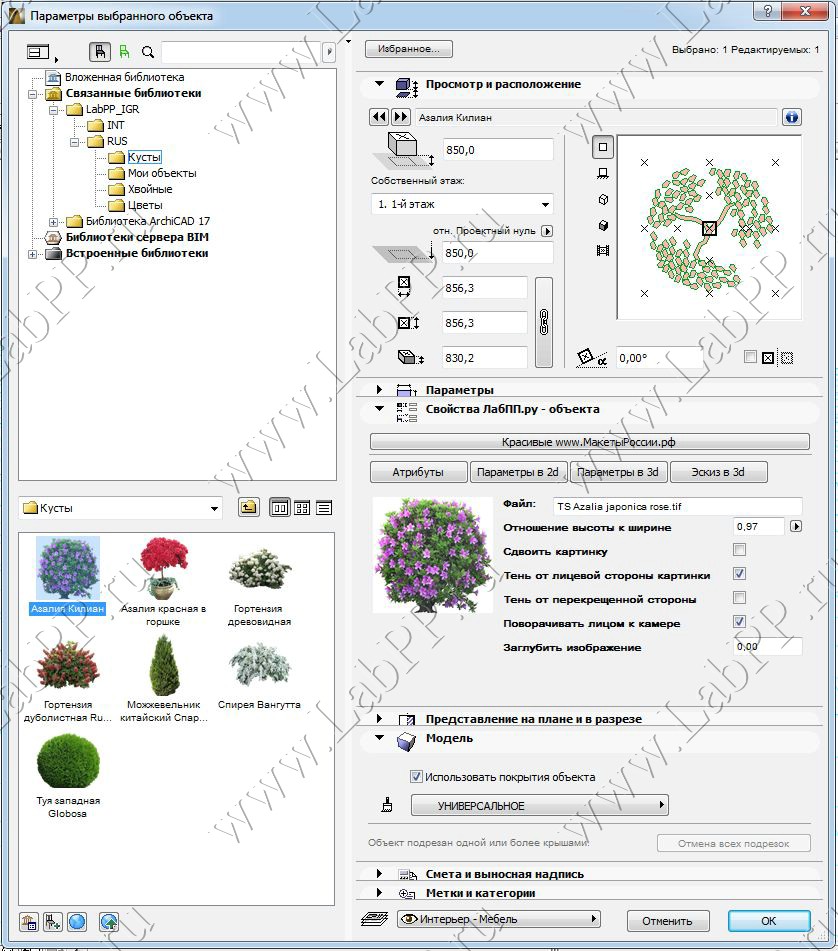Go to next object with double-right arrows

(x=400, y=116)
